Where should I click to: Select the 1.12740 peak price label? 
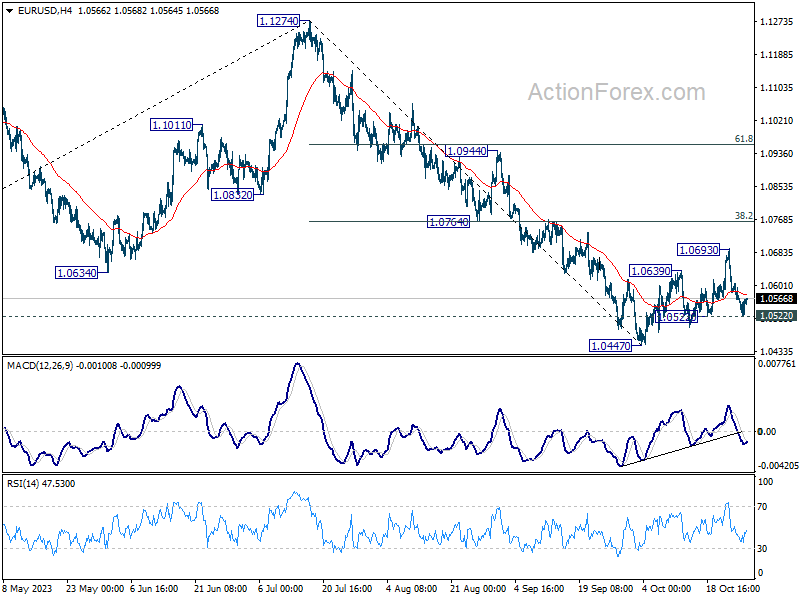point(279,21)
